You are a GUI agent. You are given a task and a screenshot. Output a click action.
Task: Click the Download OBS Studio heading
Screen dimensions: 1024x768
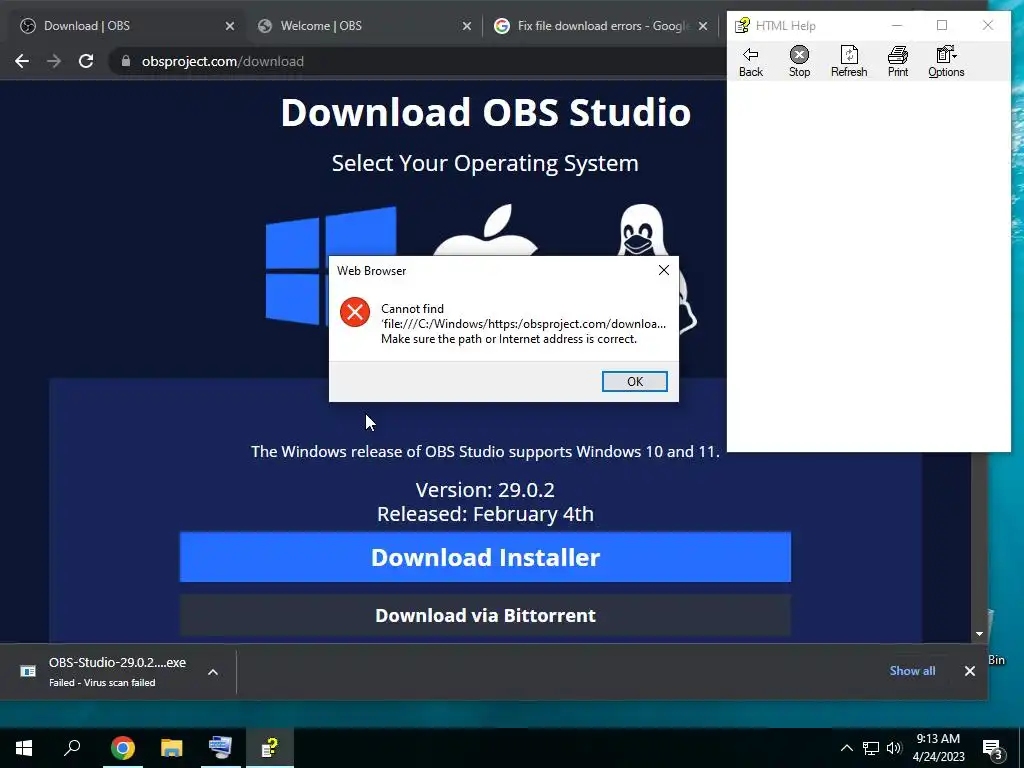(485, 112)
